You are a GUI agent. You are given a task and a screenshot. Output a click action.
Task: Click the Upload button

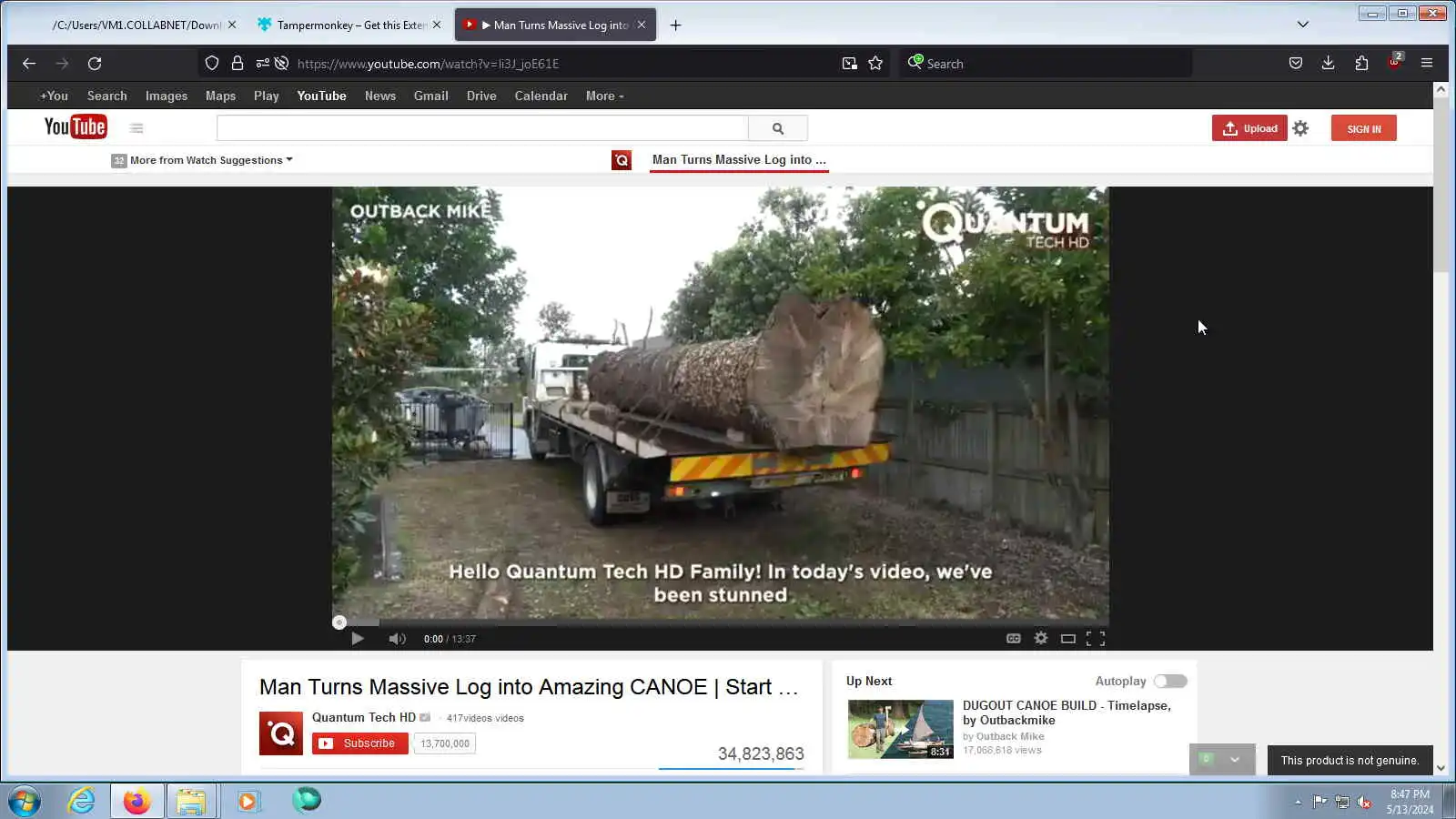pos(1249,128)
